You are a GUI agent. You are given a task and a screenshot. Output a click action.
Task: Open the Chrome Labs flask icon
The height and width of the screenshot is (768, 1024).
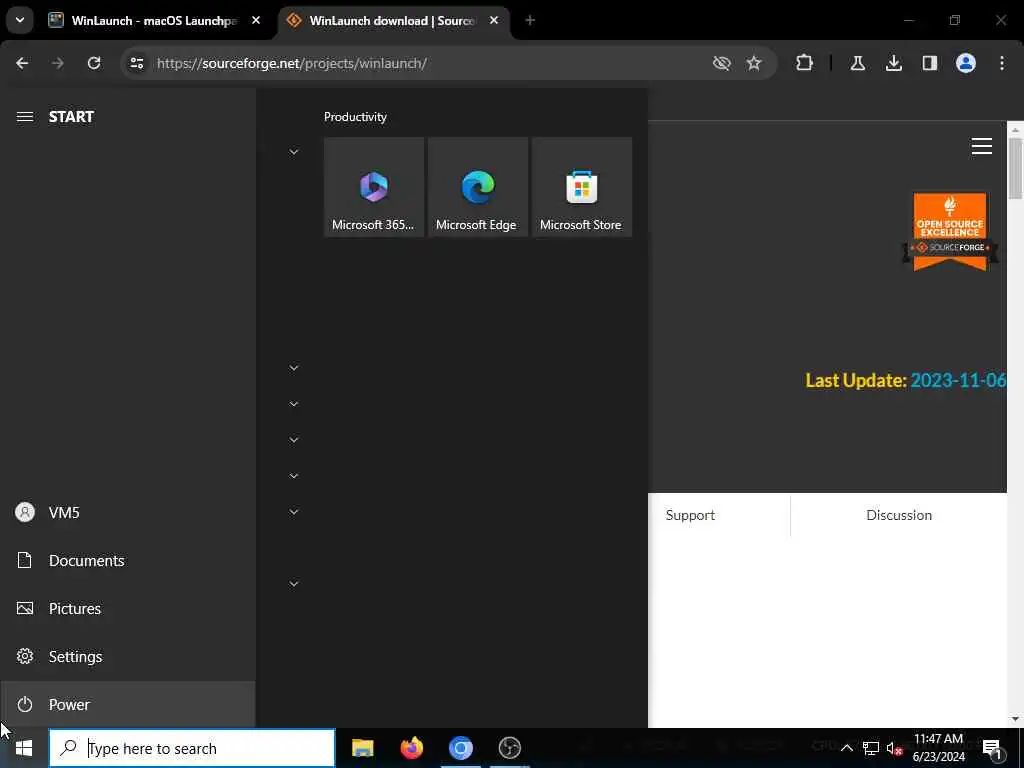857,63
